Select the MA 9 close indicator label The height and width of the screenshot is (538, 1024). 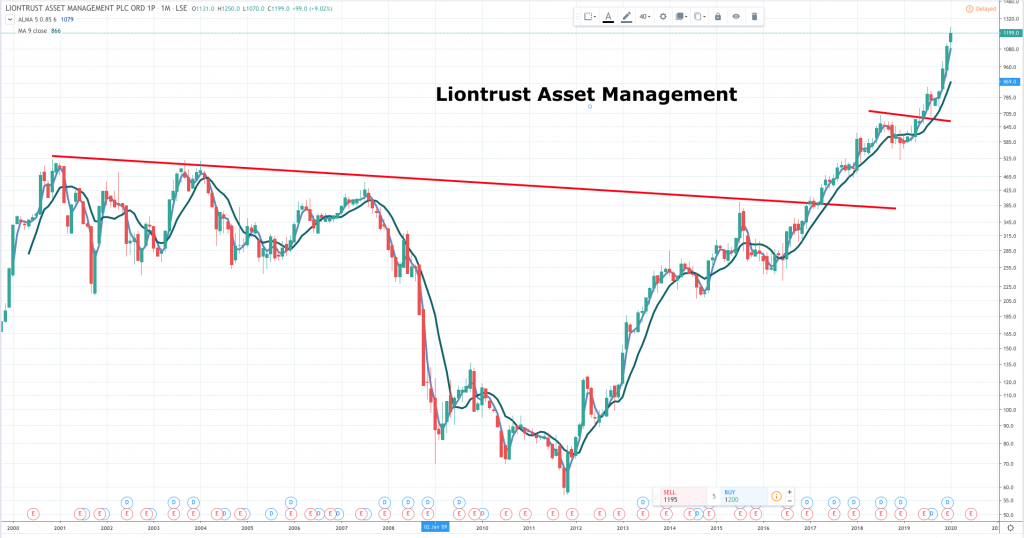point(33,31)
